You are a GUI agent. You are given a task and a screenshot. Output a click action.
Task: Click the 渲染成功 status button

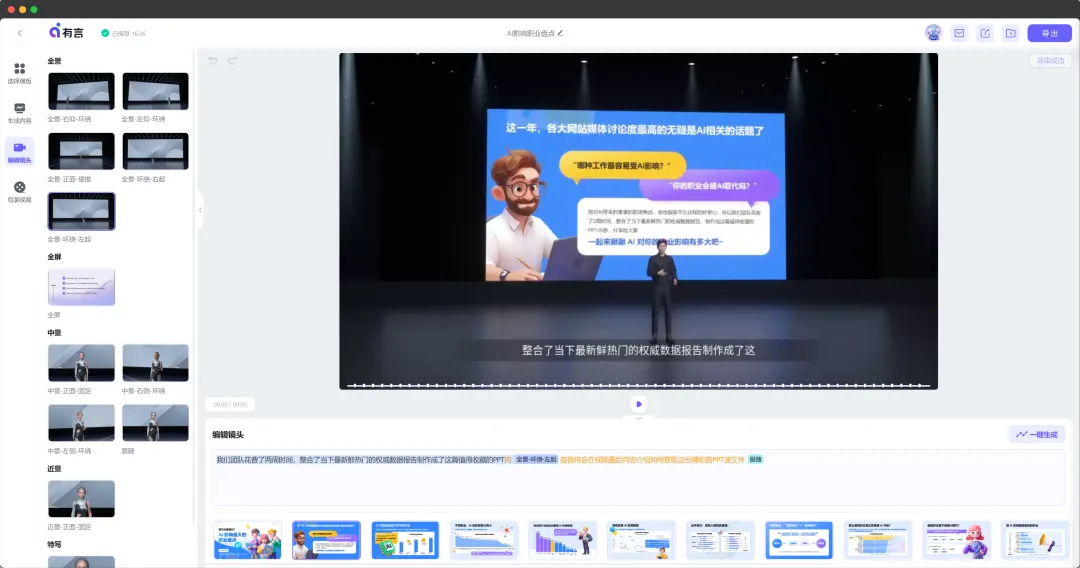(1050, 61)
